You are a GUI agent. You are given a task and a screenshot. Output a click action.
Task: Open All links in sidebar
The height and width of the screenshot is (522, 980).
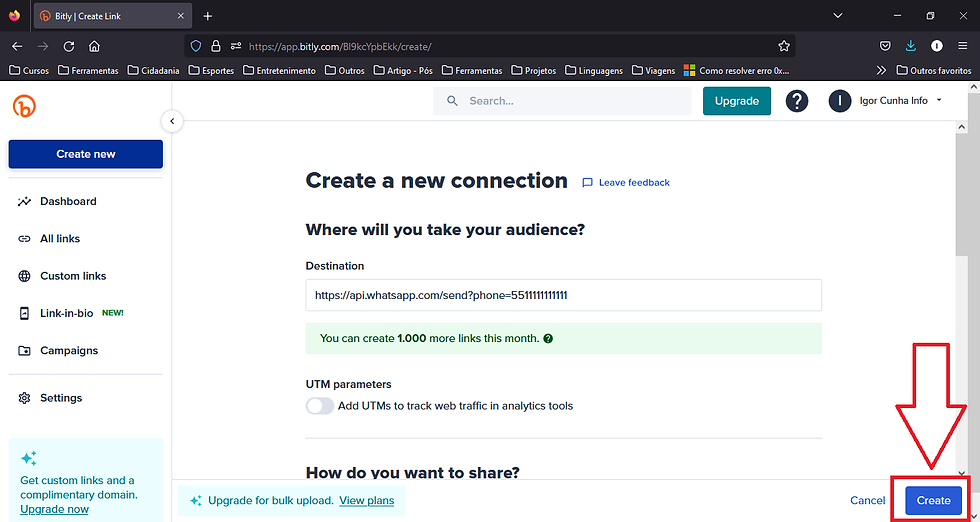60,239
